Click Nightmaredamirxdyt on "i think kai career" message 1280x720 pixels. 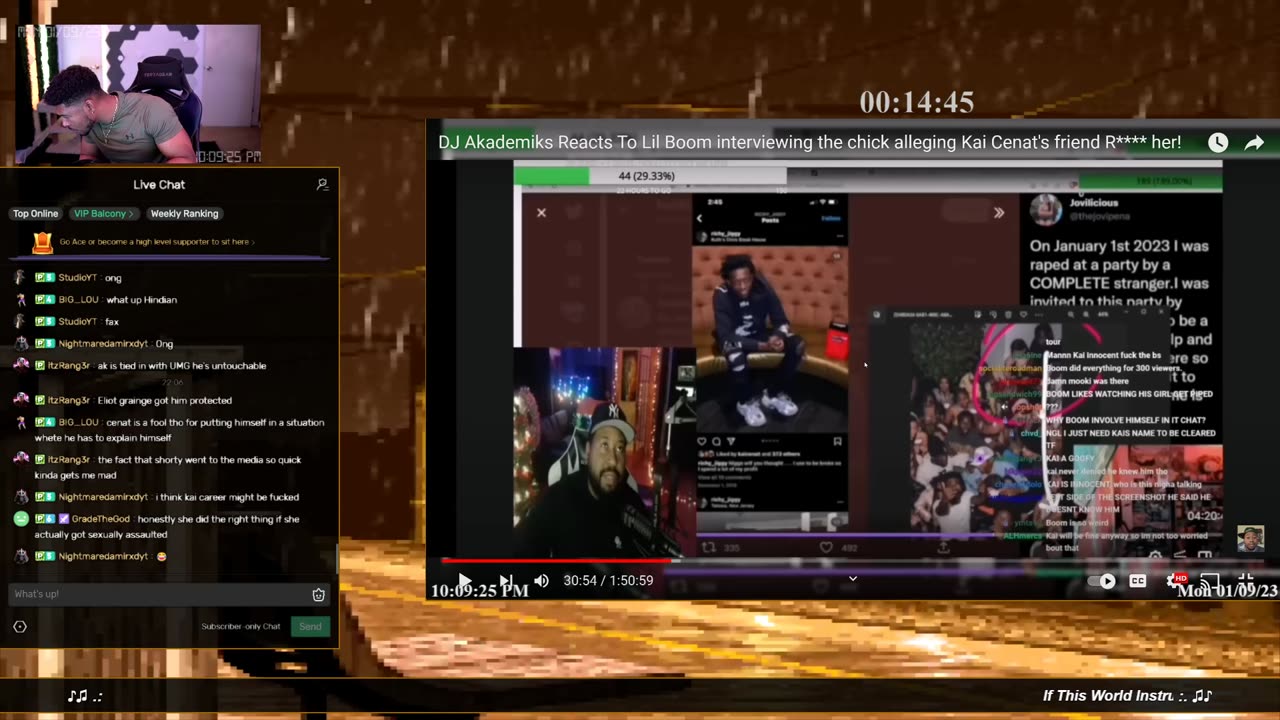point(103,497)
